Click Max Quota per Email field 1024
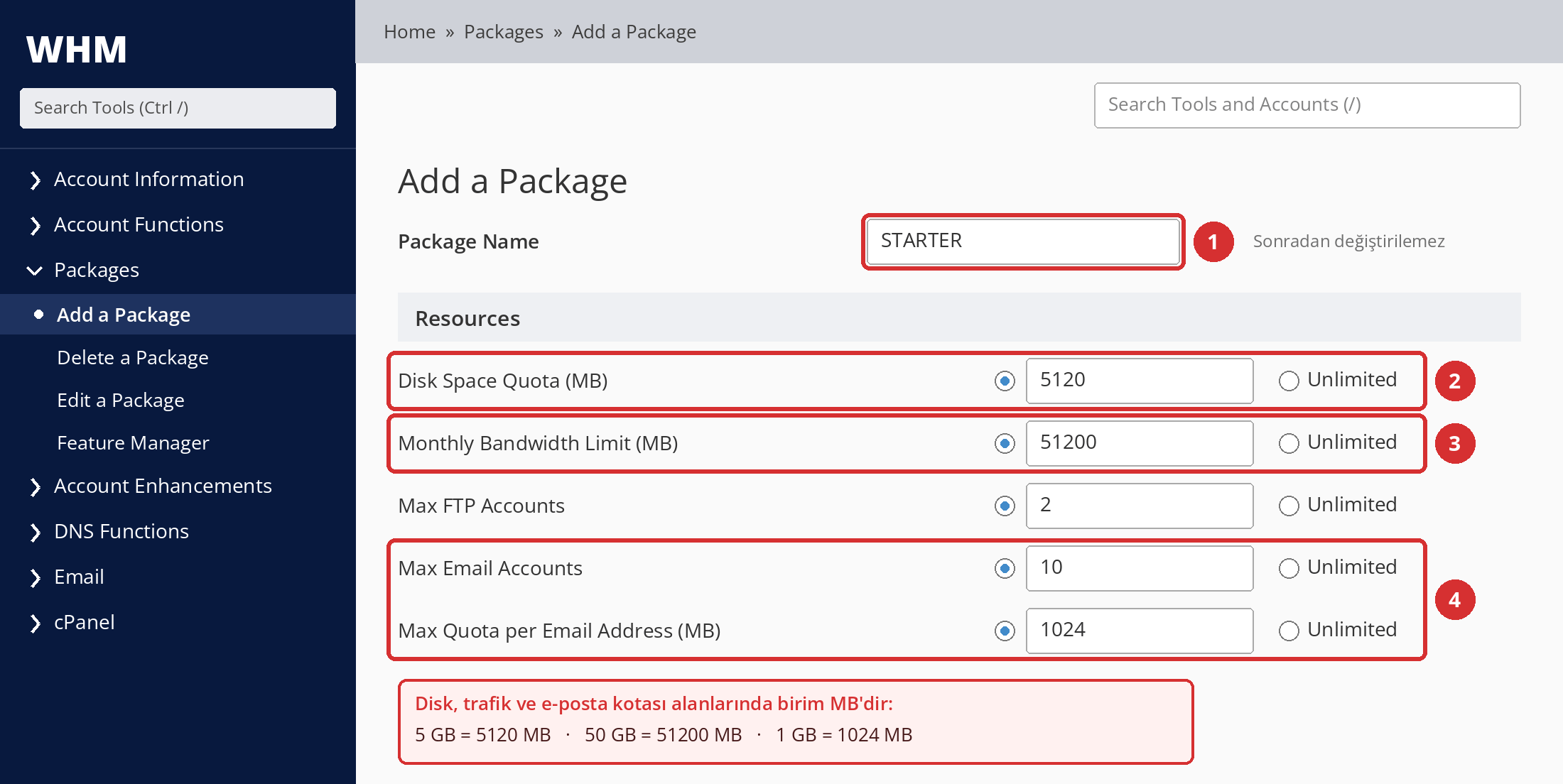This screenshot has height=784, width=1563. [1140, 631]
